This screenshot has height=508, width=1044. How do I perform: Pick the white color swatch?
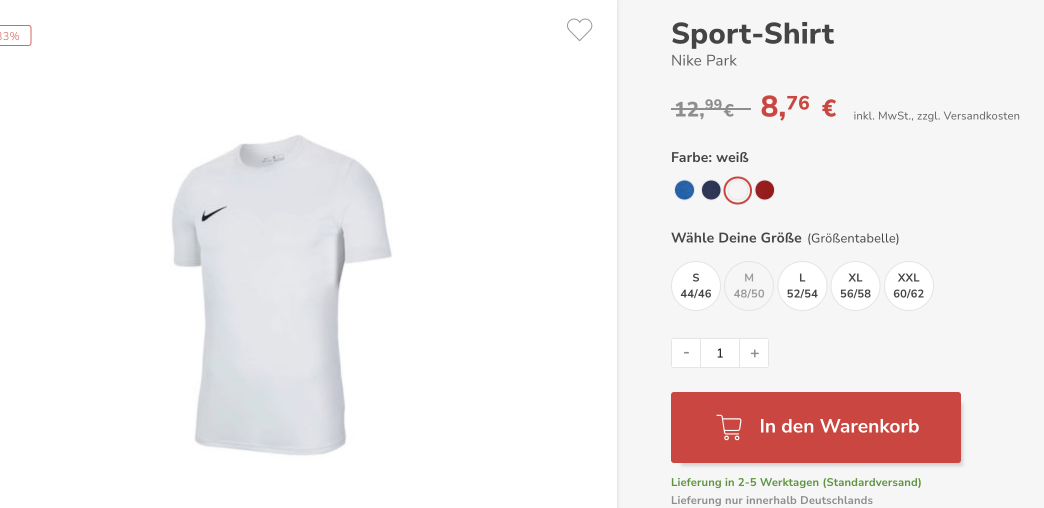click(738, 190)
